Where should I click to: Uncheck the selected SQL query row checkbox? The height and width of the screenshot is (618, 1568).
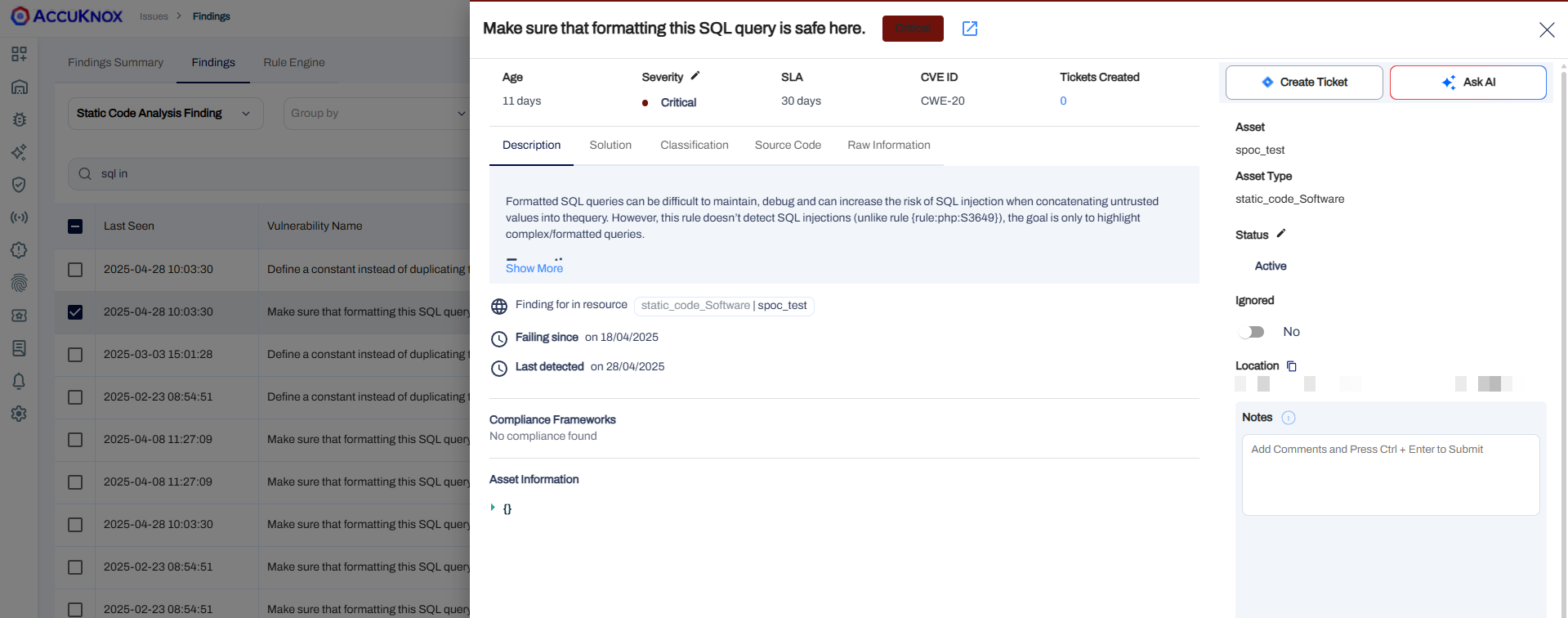tap(75, 312)
